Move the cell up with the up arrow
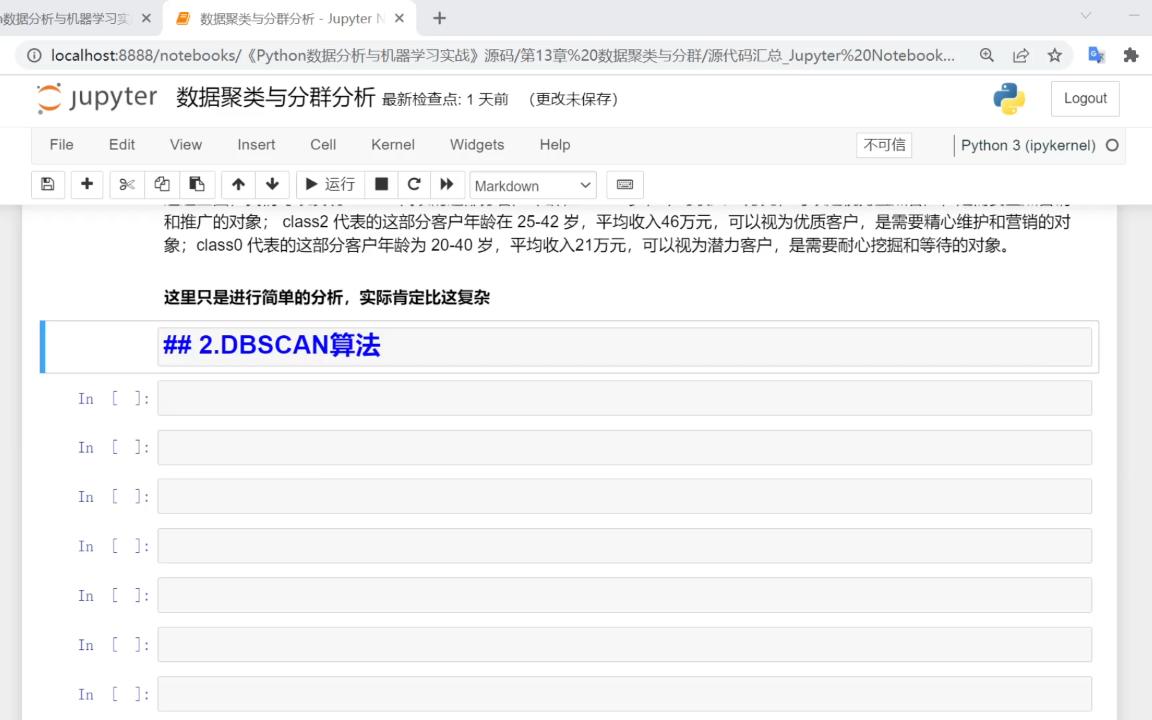The image size is (1152, 720). (238, 184)
